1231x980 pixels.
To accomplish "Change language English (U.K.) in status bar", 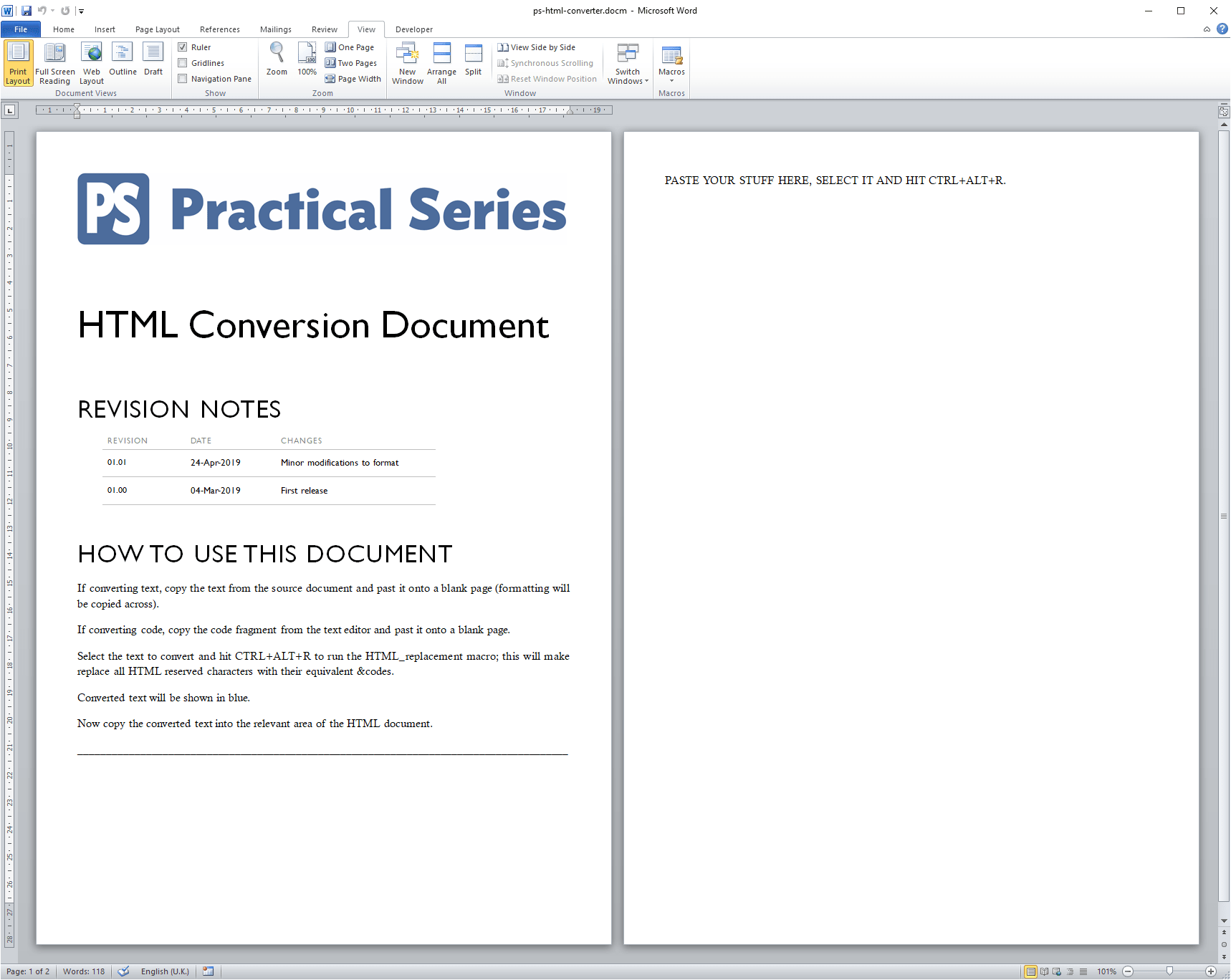I will point(165,971).
